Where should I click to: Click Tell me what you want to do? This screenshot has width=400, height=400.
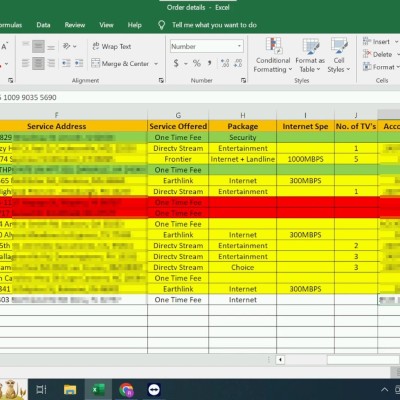pos(214,25)
